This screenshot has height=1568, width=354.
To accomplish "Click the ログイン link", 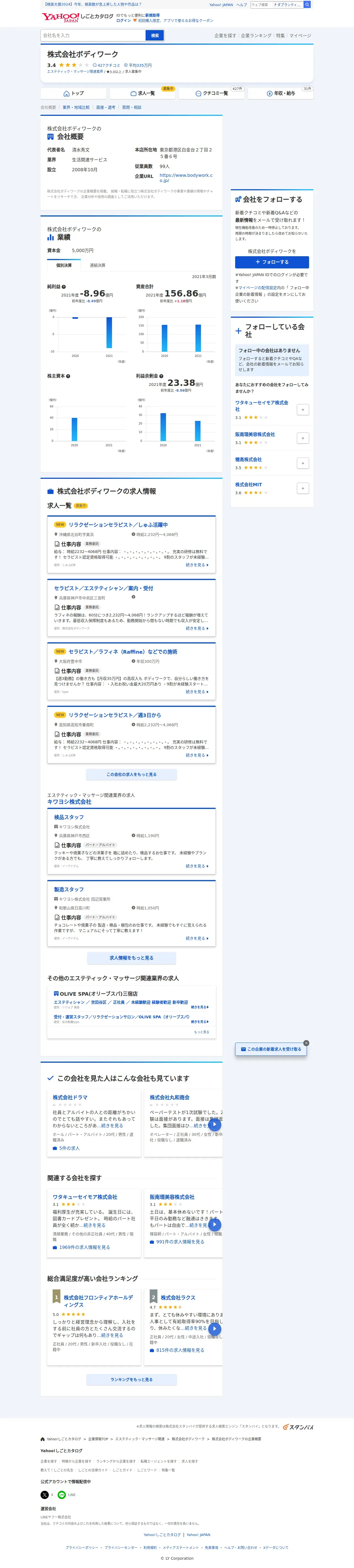I will pos(124,21).
